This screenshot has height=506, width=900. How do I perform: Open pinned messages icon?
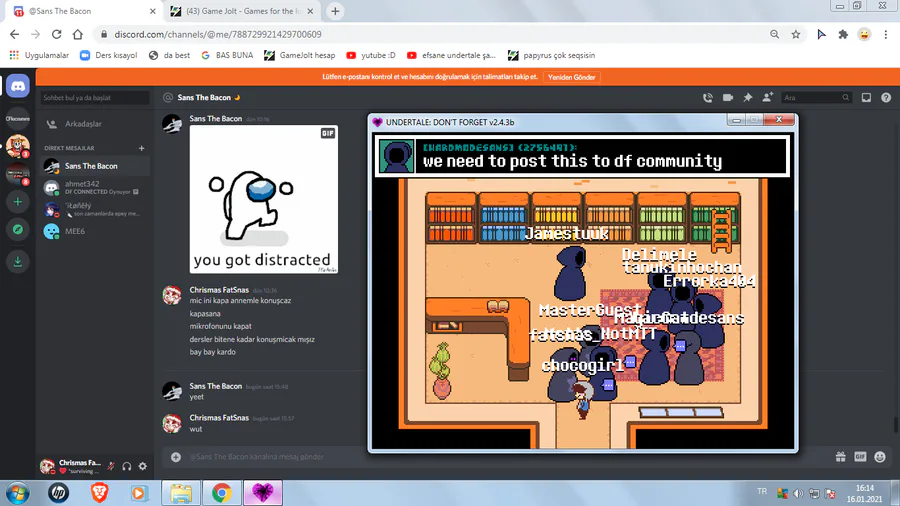[747, 98]
